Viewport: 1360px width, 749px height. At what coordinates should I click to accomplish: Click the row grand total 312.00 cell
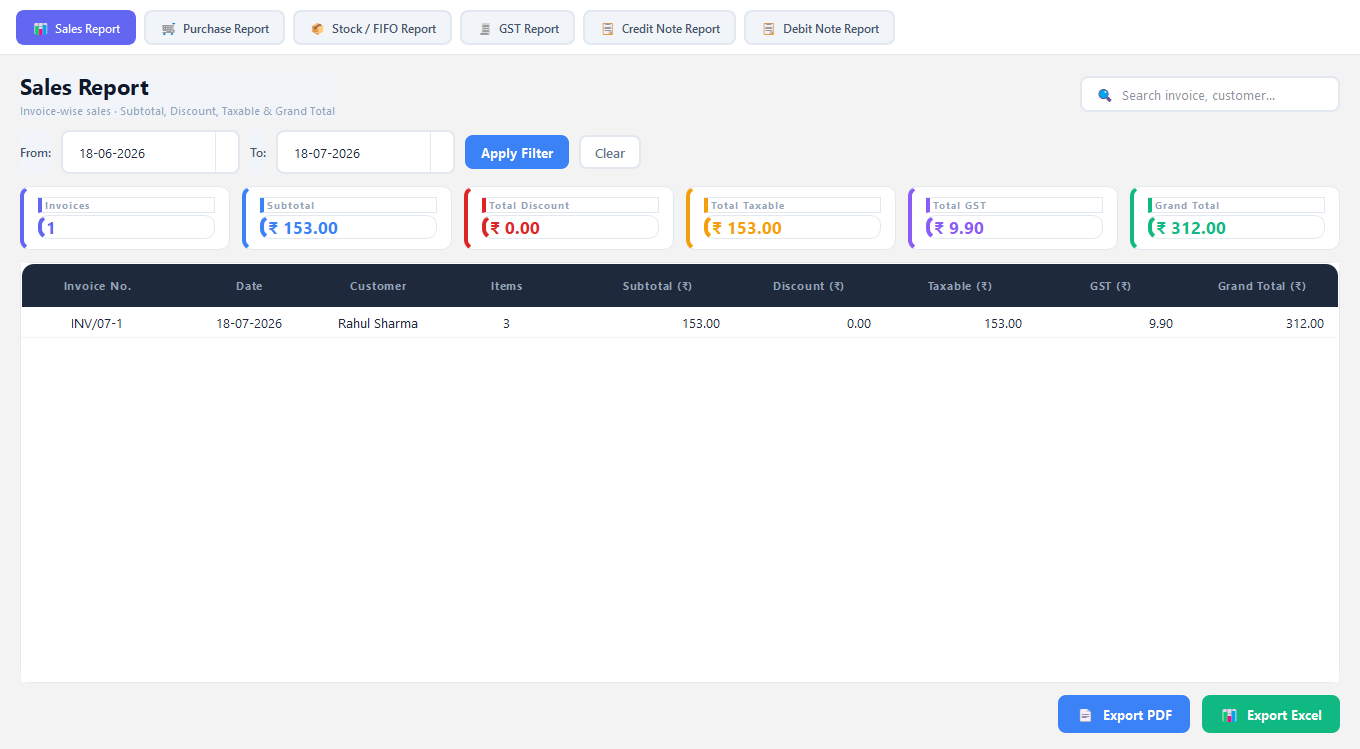pyautogui.click(x=1261, y=323)
